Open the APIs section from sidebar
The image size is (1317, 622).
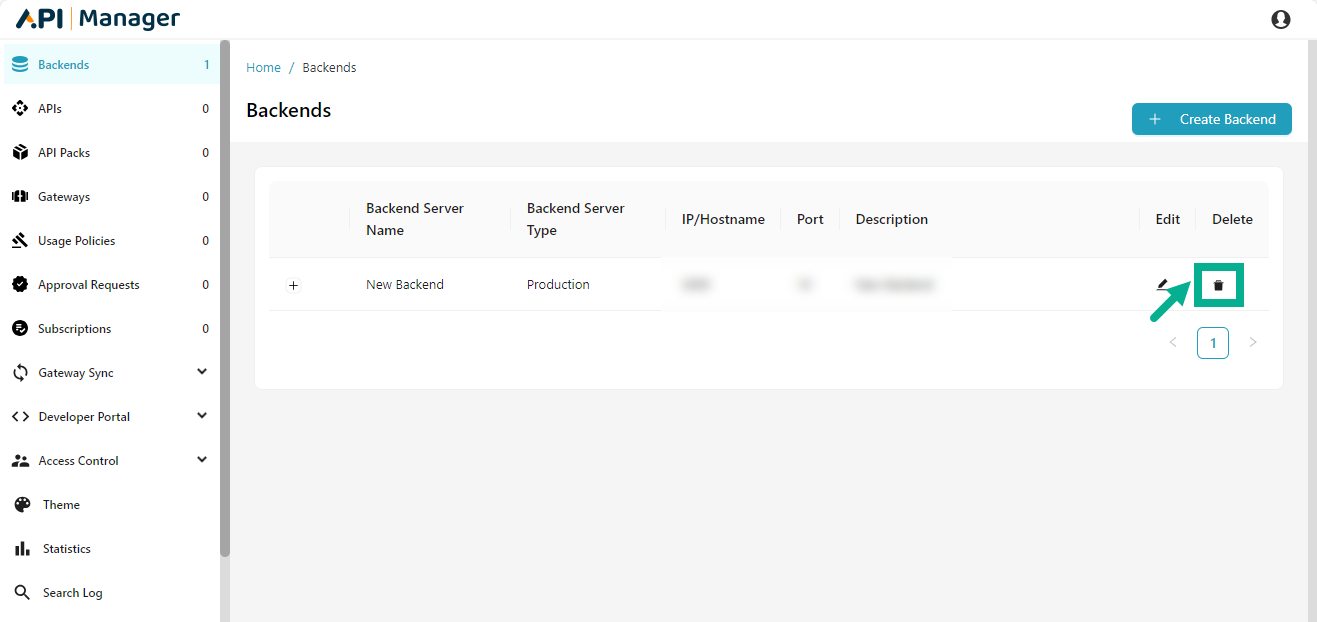[x=21, y=108]
